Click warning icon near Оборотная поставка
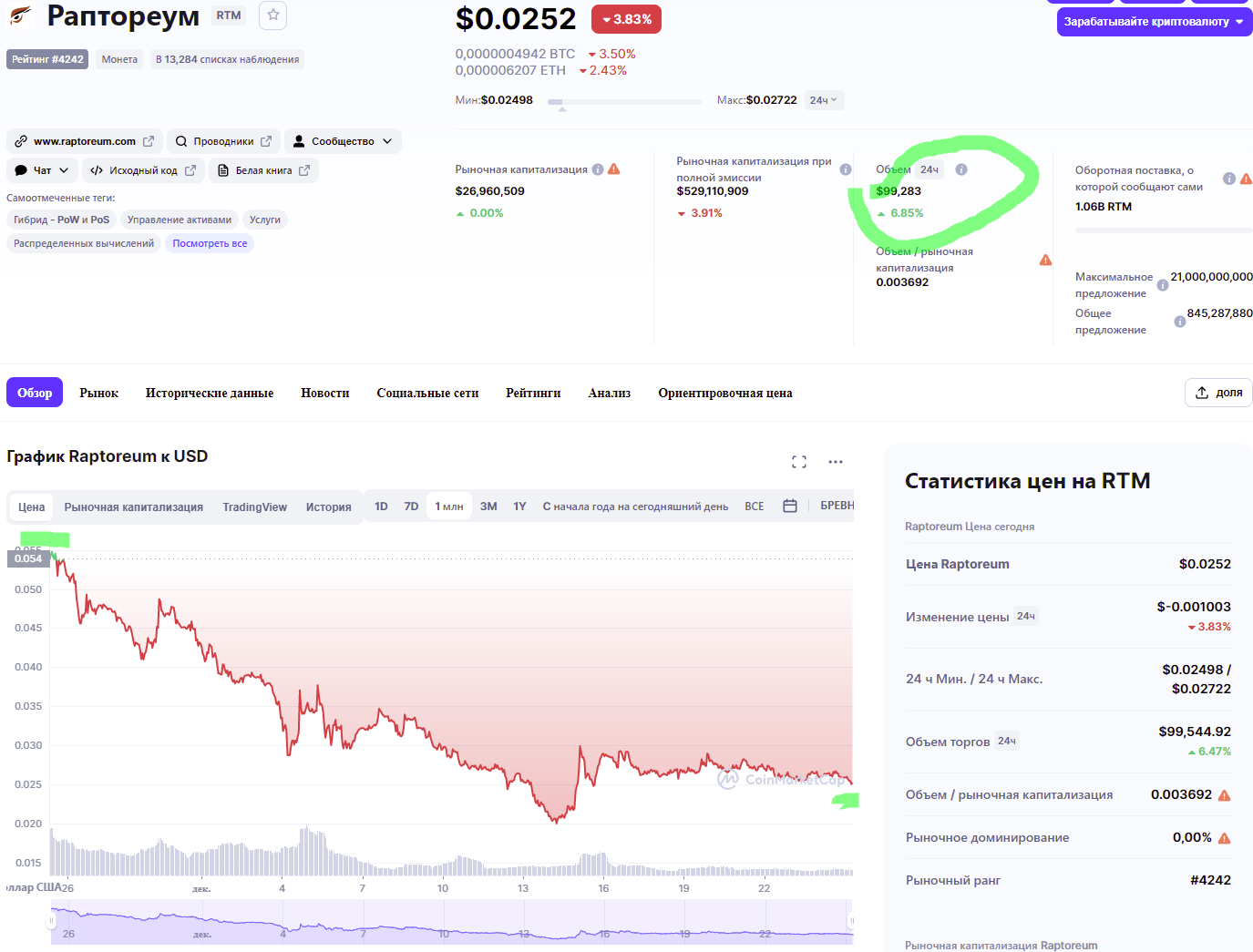 tap(1246, 179)
